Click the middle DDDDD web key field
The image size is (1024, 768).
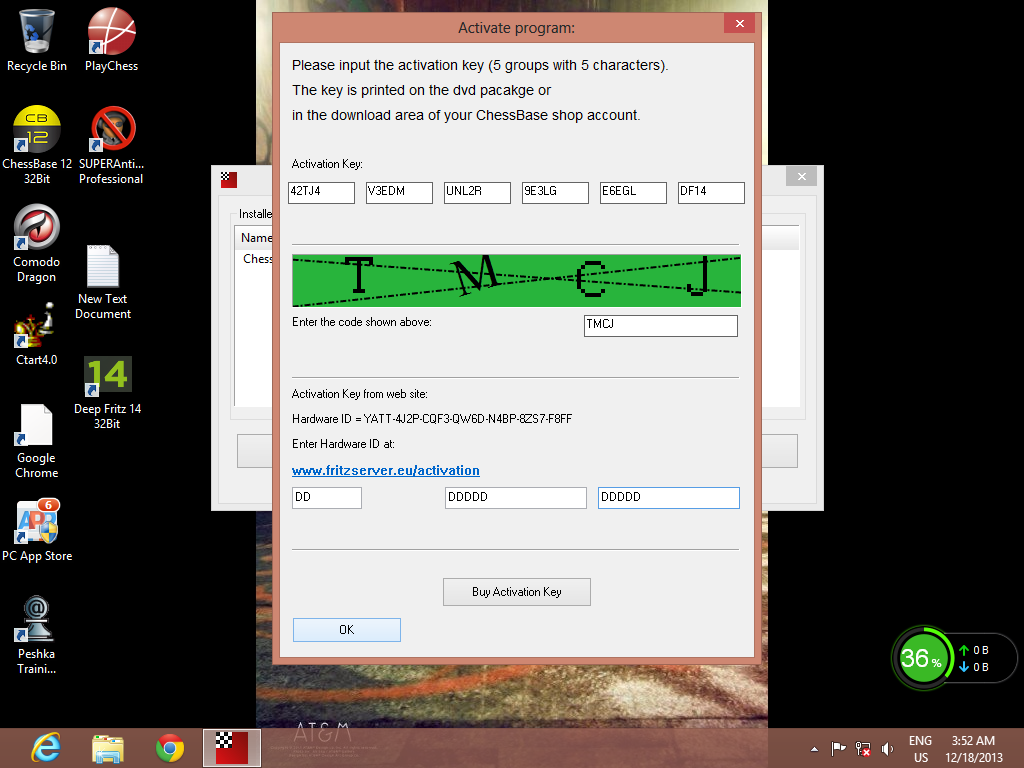pyautogui.click(x=515, y=498)
